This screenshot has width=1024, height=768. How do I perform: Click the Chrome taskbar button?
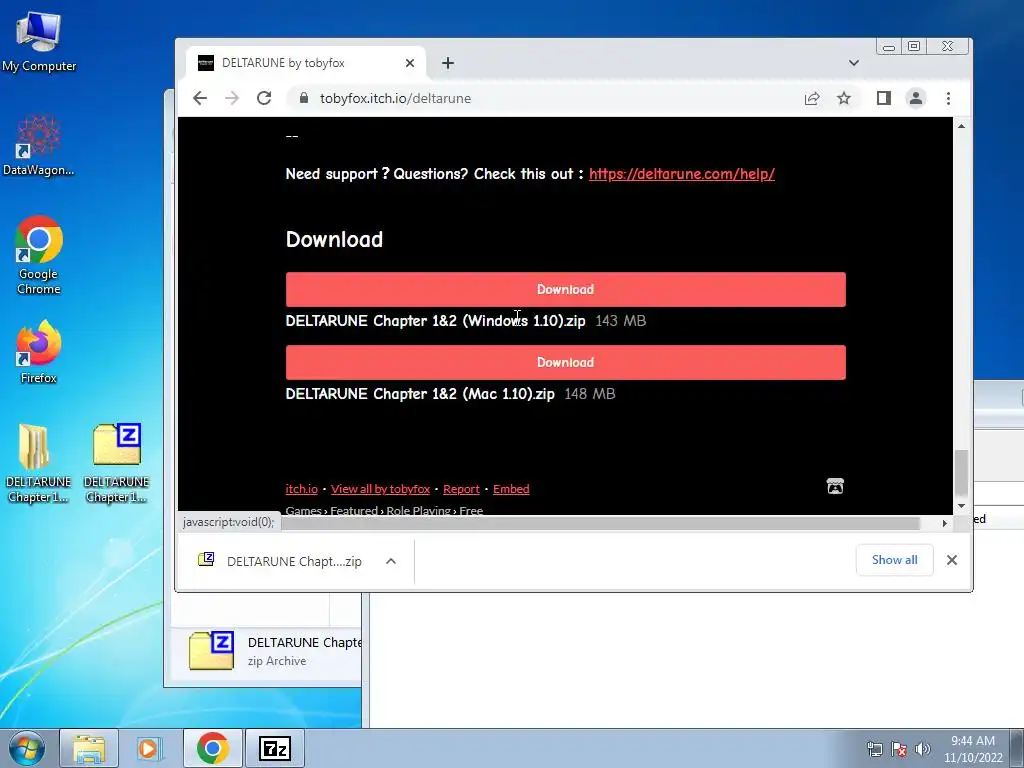[213, 748]
